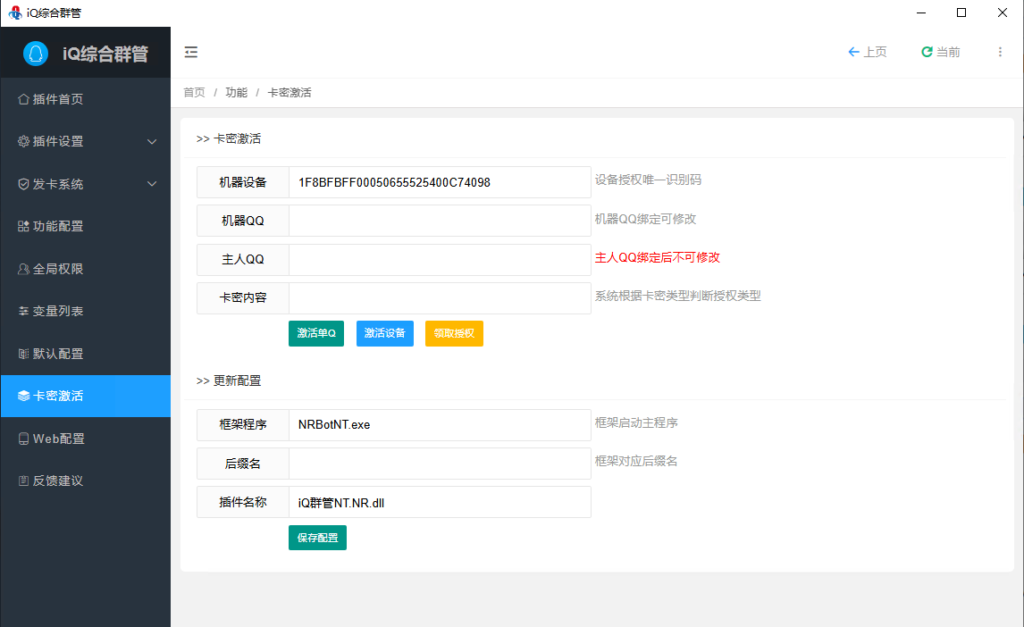Expand the 插件设置 chevron
The width and height of the screenshot is (1024, 627).
point(152,142)
